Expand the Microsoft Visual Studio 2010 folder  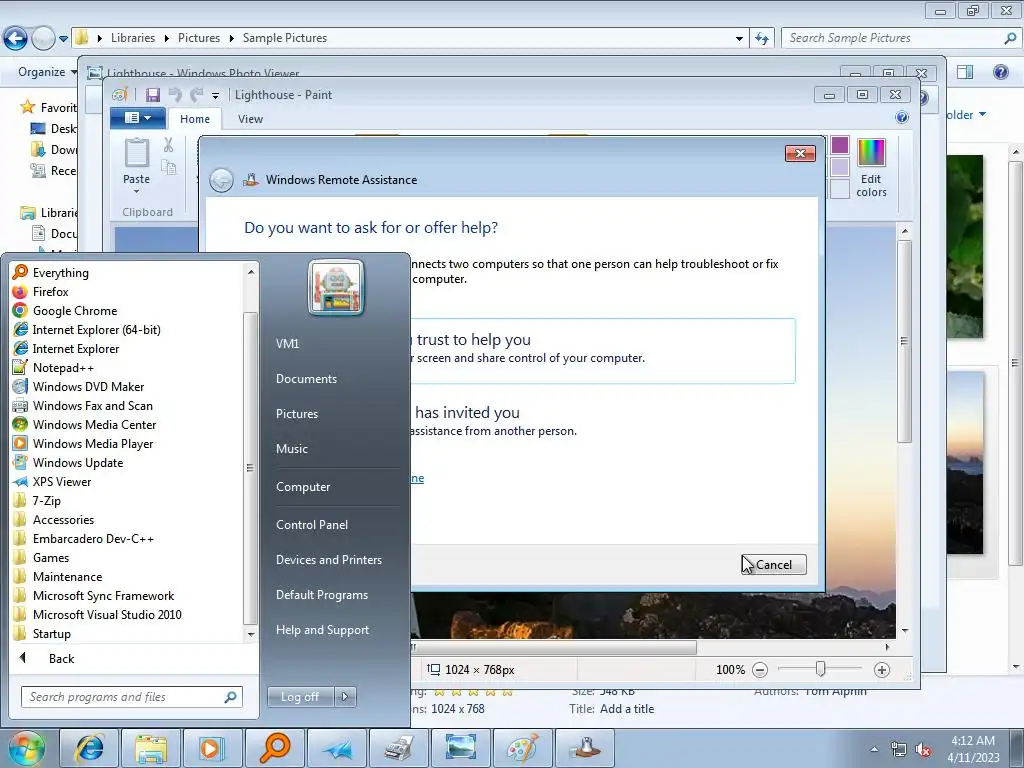tap(97, 614)
